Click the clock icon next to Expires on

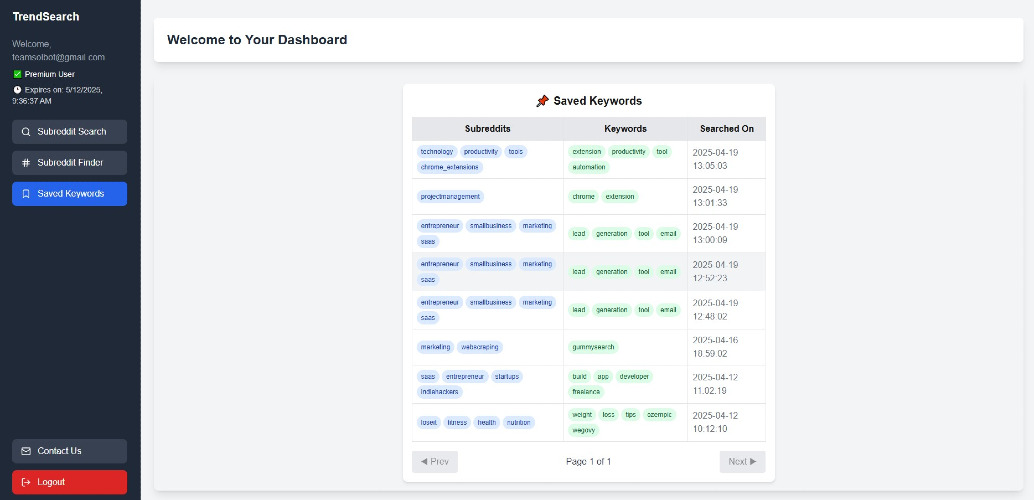(x=17, y=89)
